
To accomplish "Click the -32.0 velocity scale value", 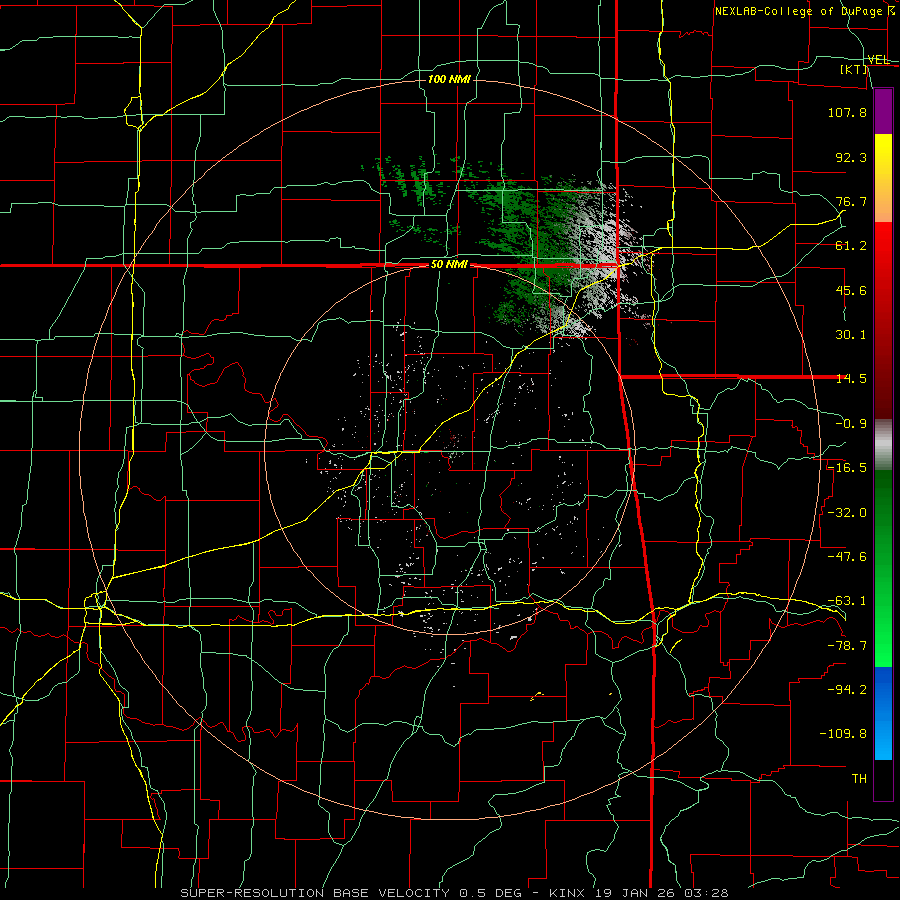I will tap(847, 512).
